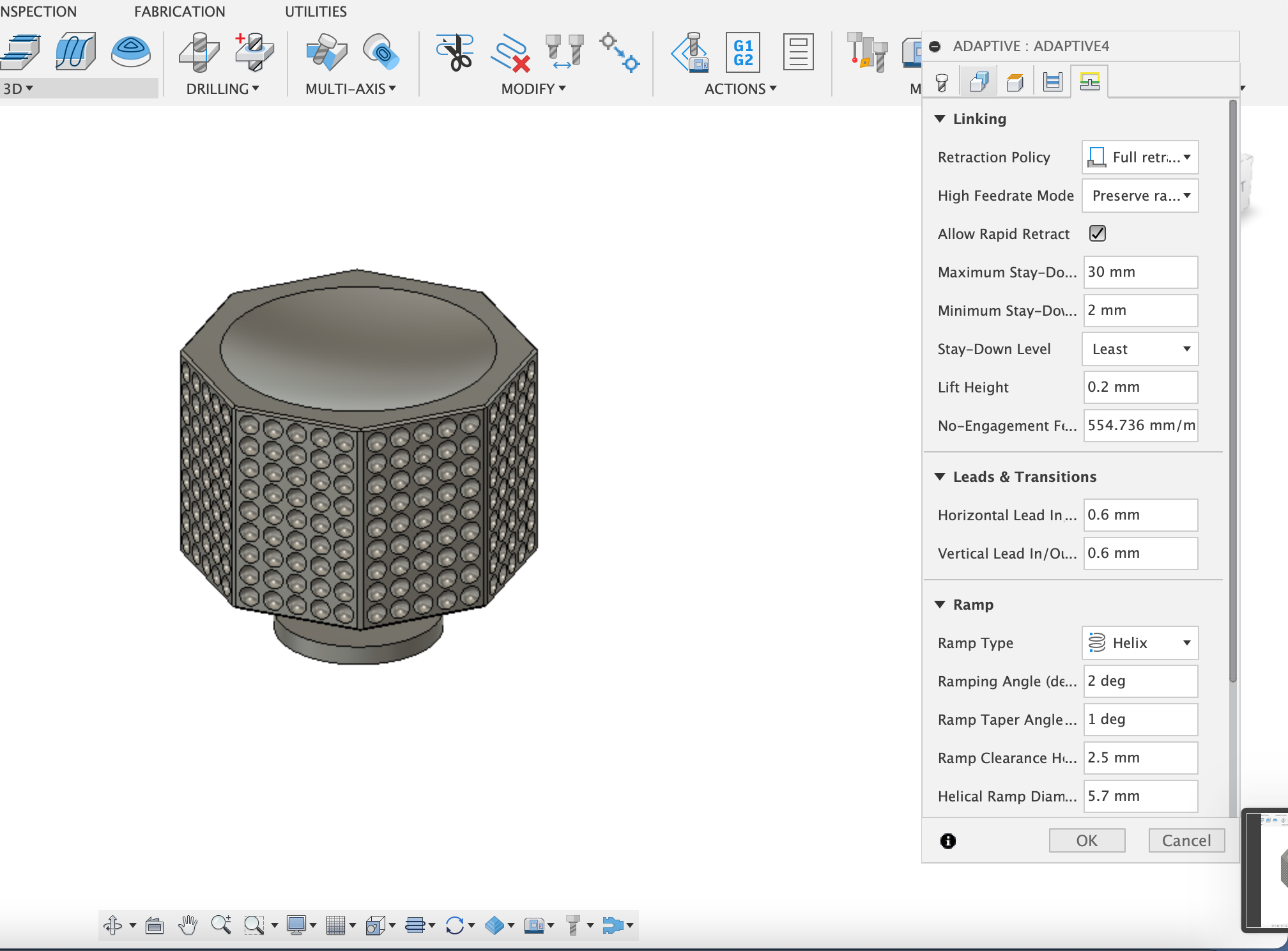The height and width of the screenshot is (951, 1288).
Task: Click OK to confirm adaptive settings
Action: (1086, 840)
